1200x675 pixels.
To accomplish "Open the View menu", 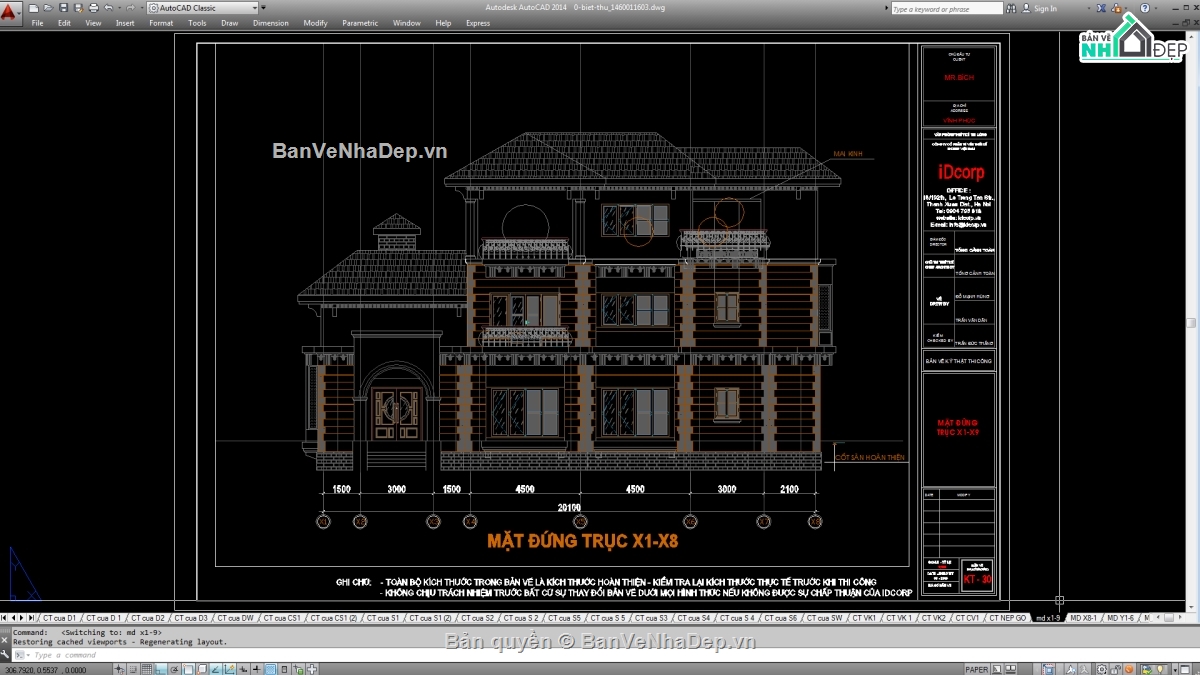I will (93, 23).
